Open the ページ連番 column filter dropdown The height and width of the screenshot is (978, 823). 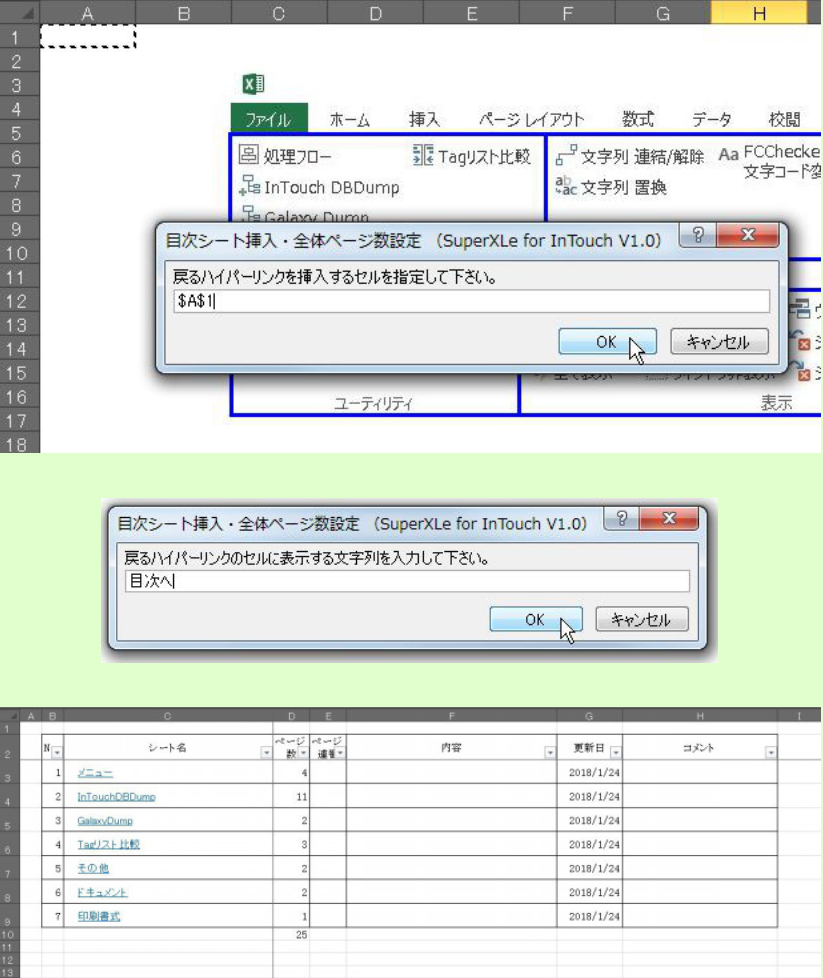coord(340,753)
